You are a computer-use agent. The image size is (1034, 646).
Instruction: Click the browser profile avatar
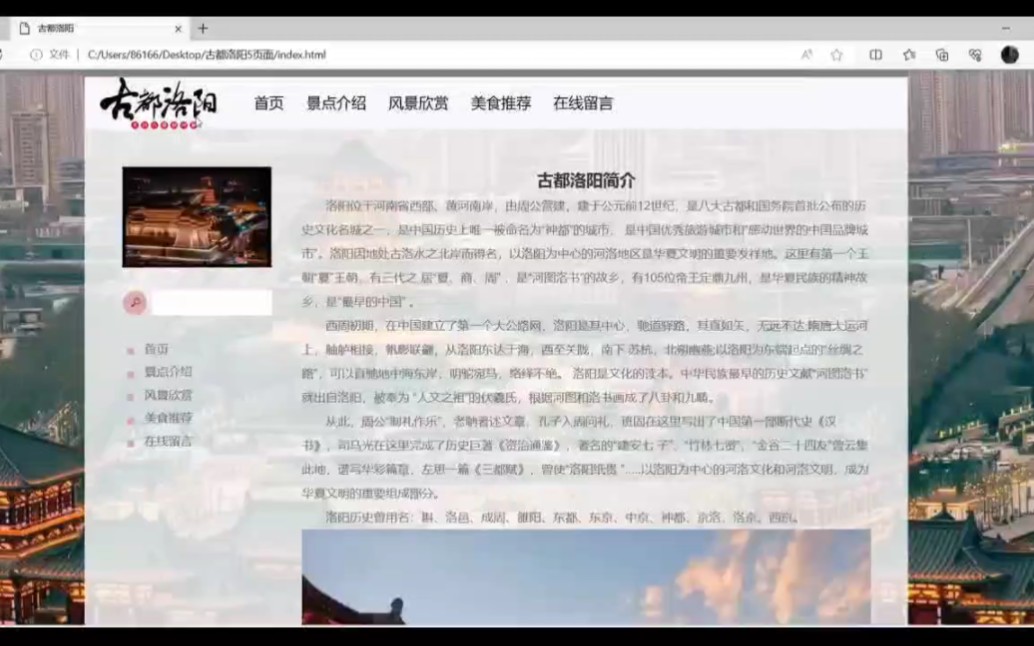tap(1009, 55)
